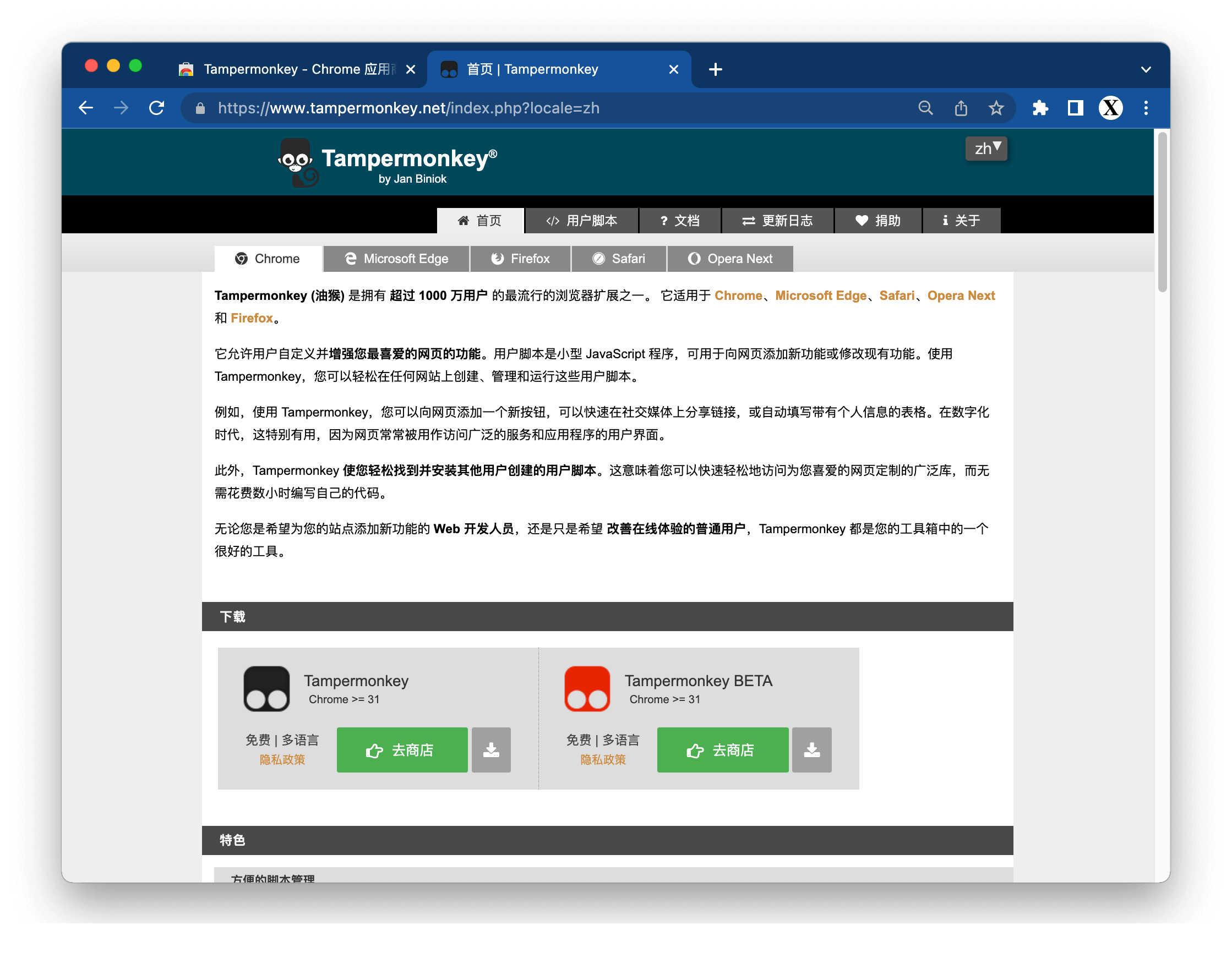Click the heart icon next to 捐助
Viewport: 1232px width, 964px height.
[x=858, y=221]
